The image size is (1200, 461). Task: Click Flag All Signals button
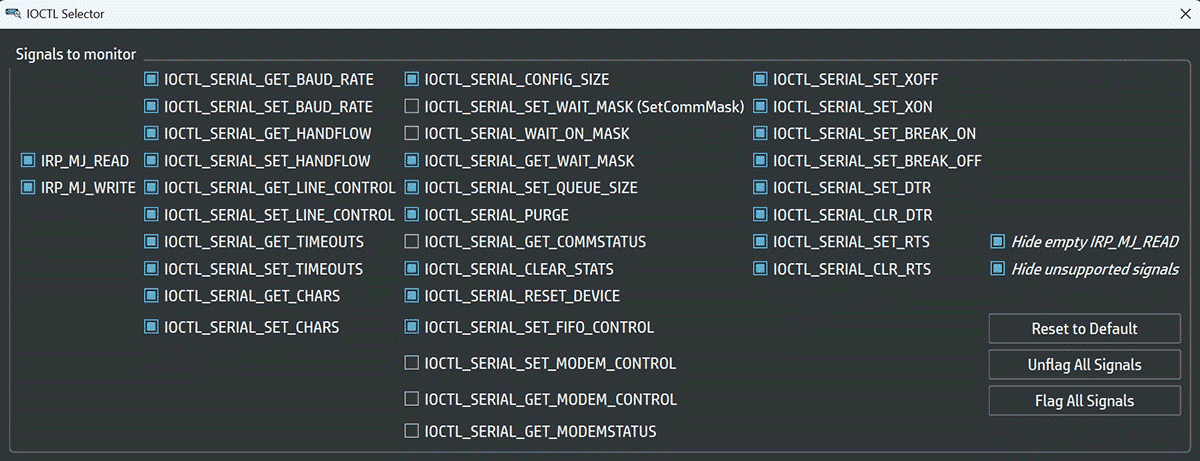(1085, 400)
